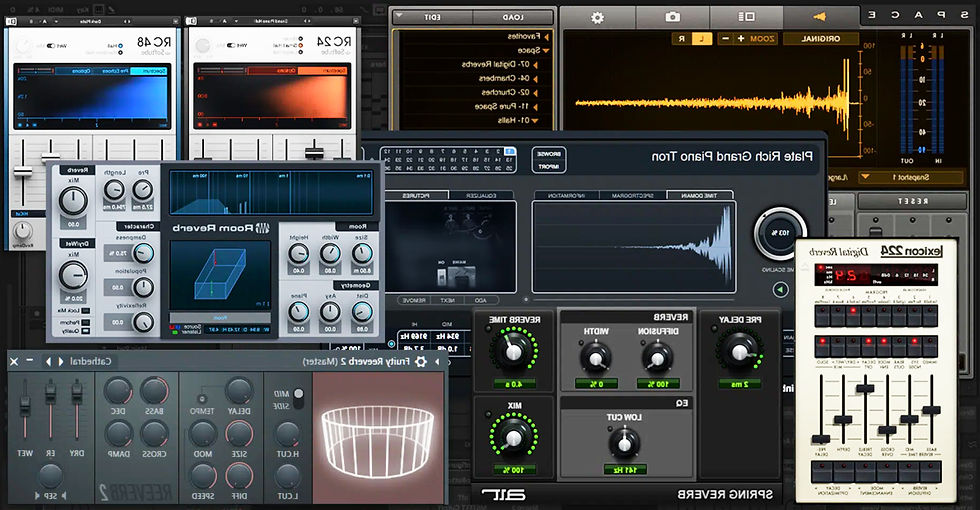Expand the 11- Pure Space folder

(535, 107)
